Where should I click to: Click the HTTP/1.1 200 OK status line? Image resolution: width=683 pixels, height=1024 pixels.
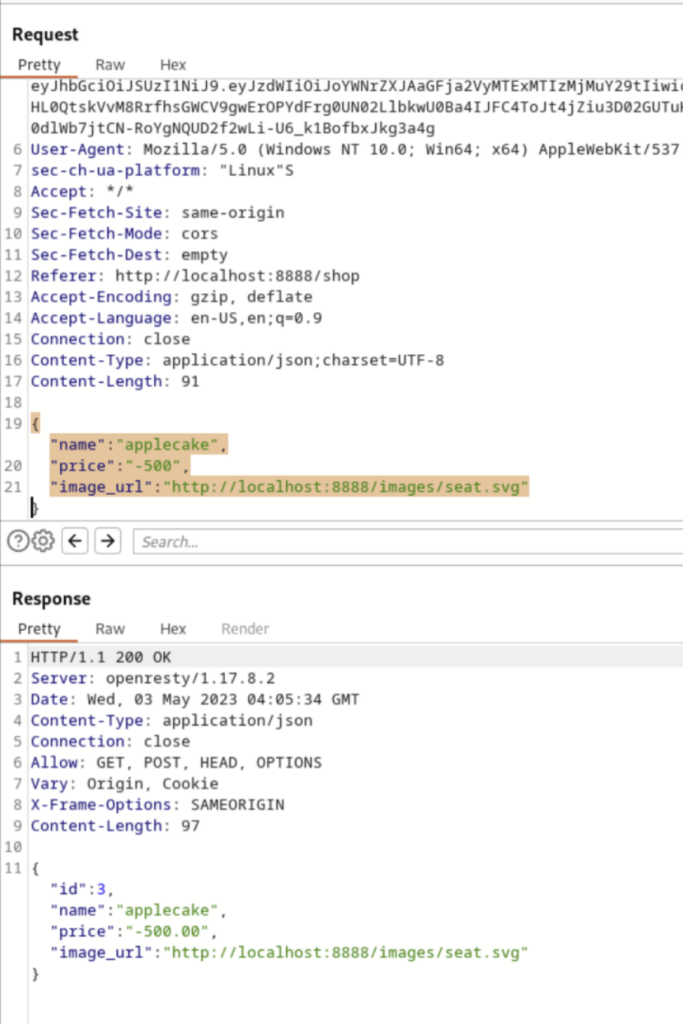coord(101,657)
